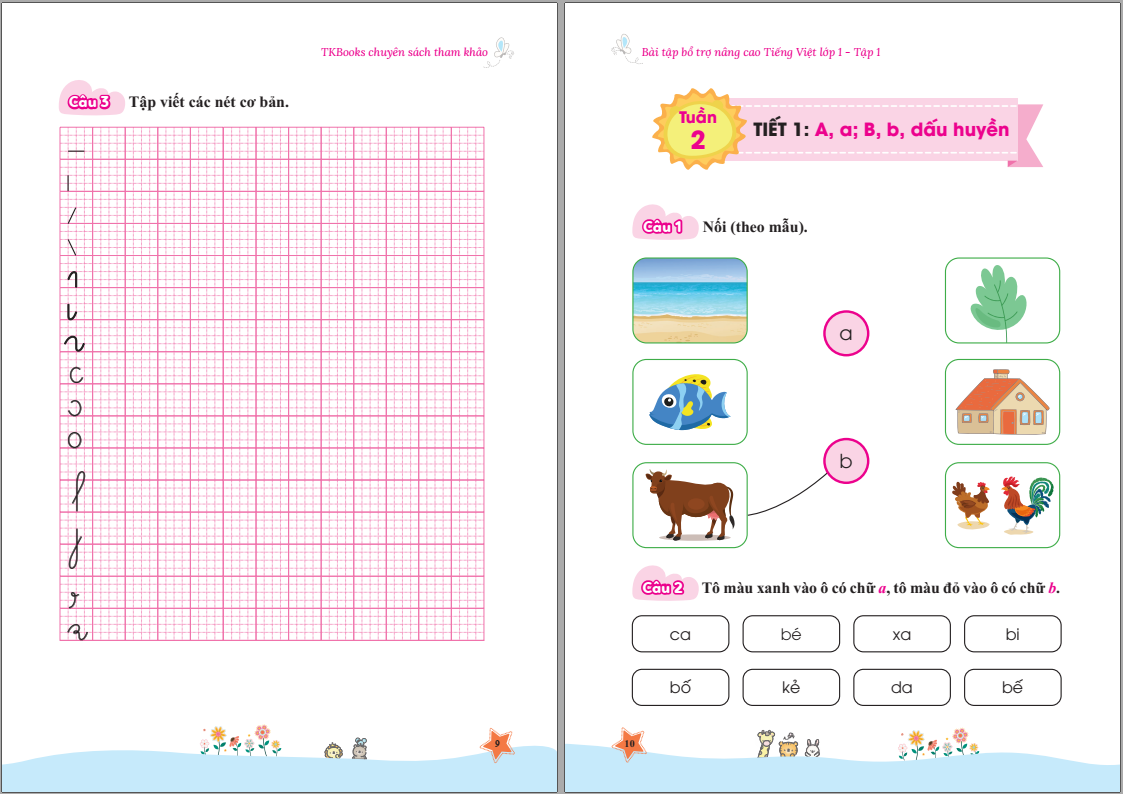Click the pink circle with letter b
The height and width of the screenshot is (794, 1123).
click(x=846, y=461)
